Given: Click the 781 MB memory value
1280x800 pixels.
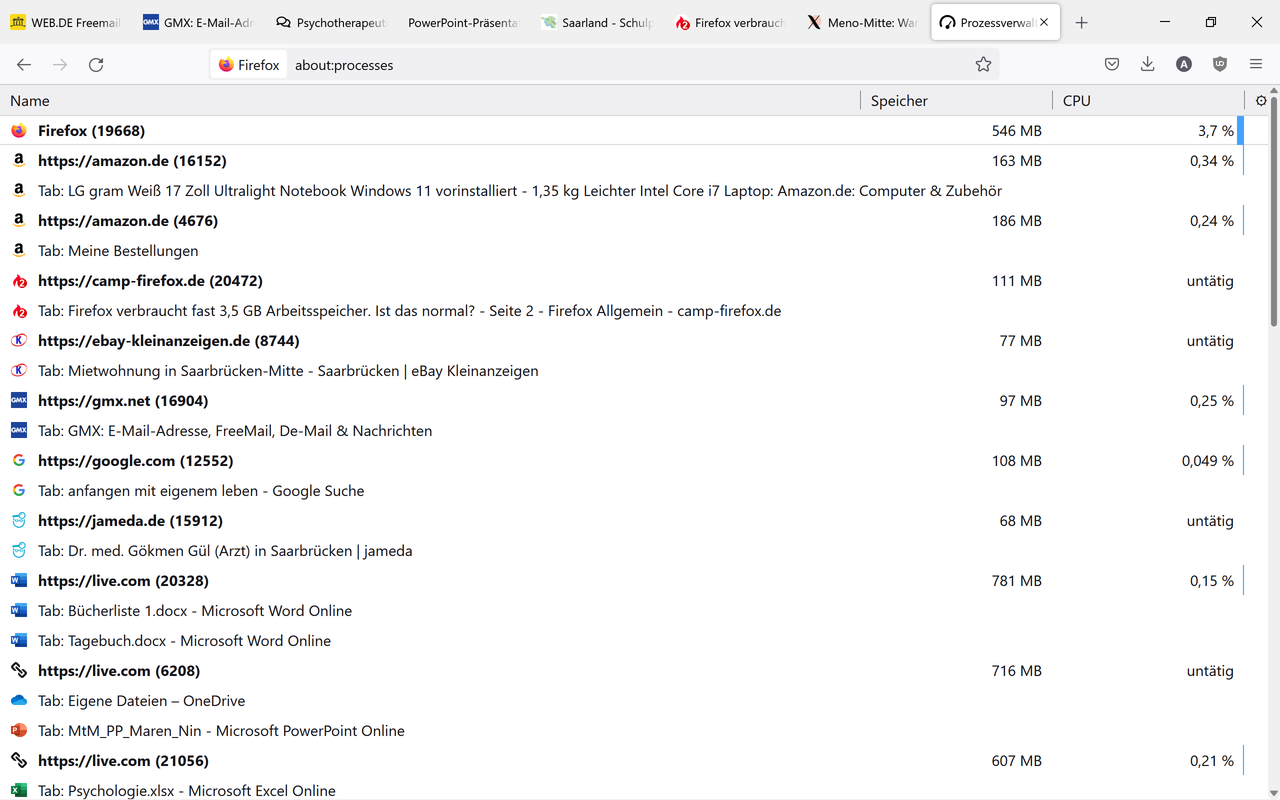Looking at the screenshot, I should click(1017, 581).
